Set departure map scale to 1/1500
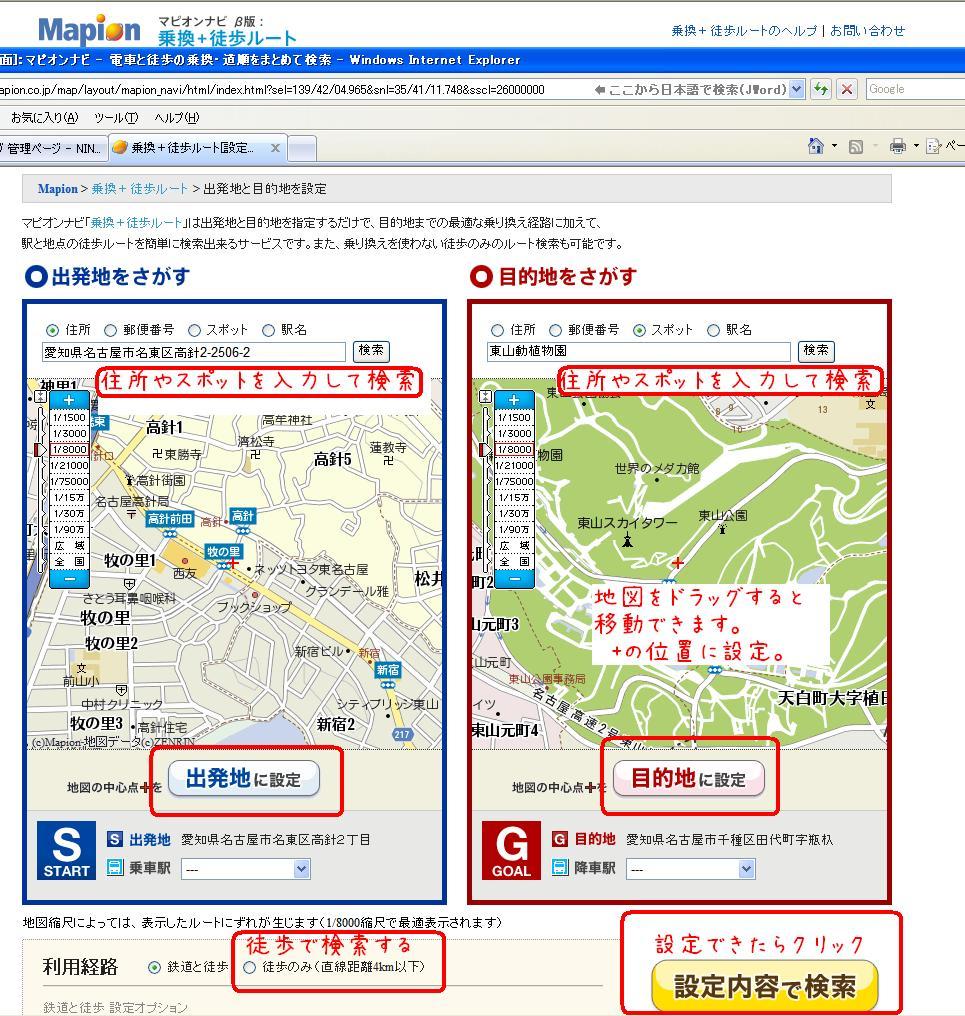 coord(69,417)
